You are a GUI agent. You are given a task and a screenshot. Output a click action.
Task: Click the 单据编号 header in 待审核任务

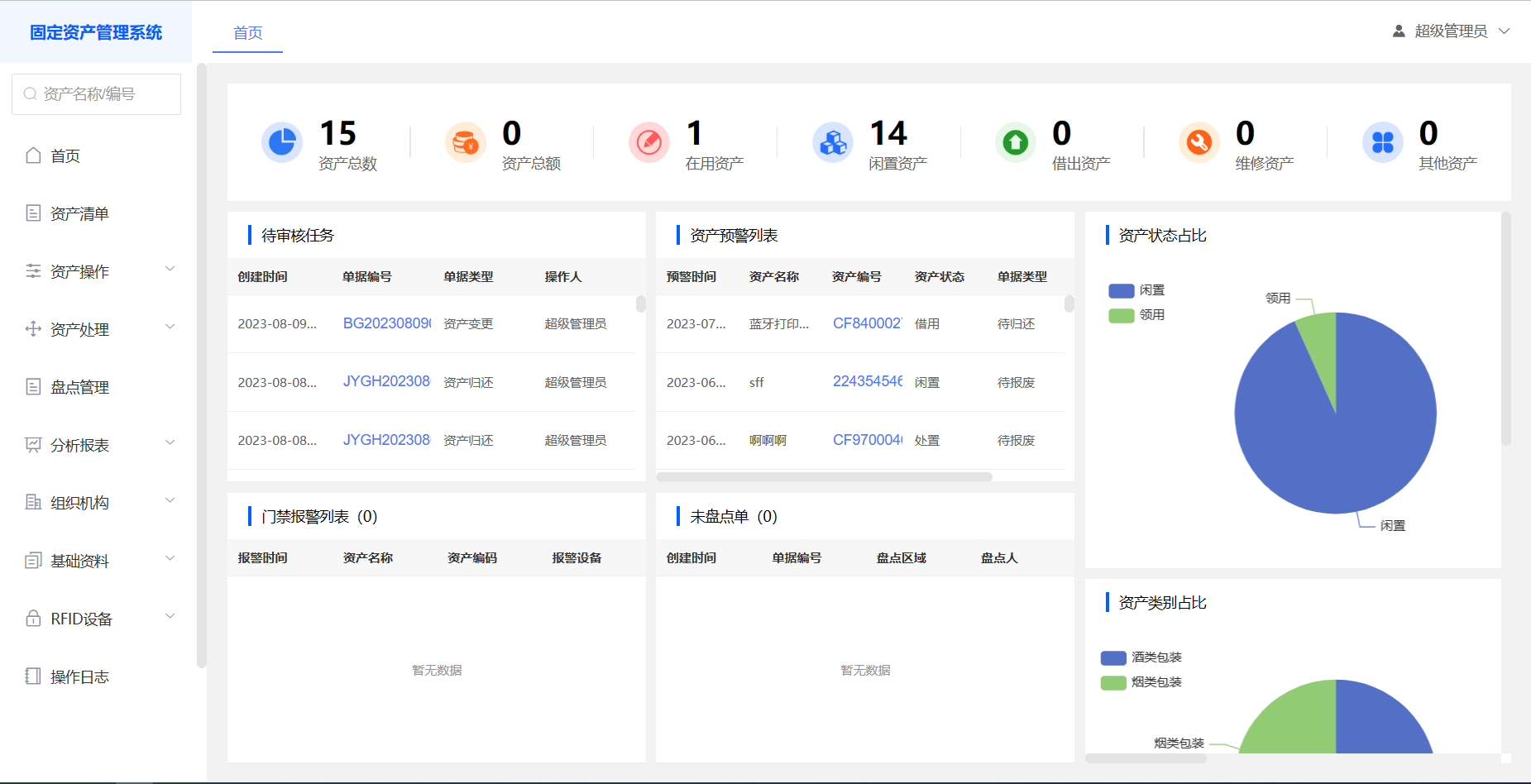click(367, 277)
